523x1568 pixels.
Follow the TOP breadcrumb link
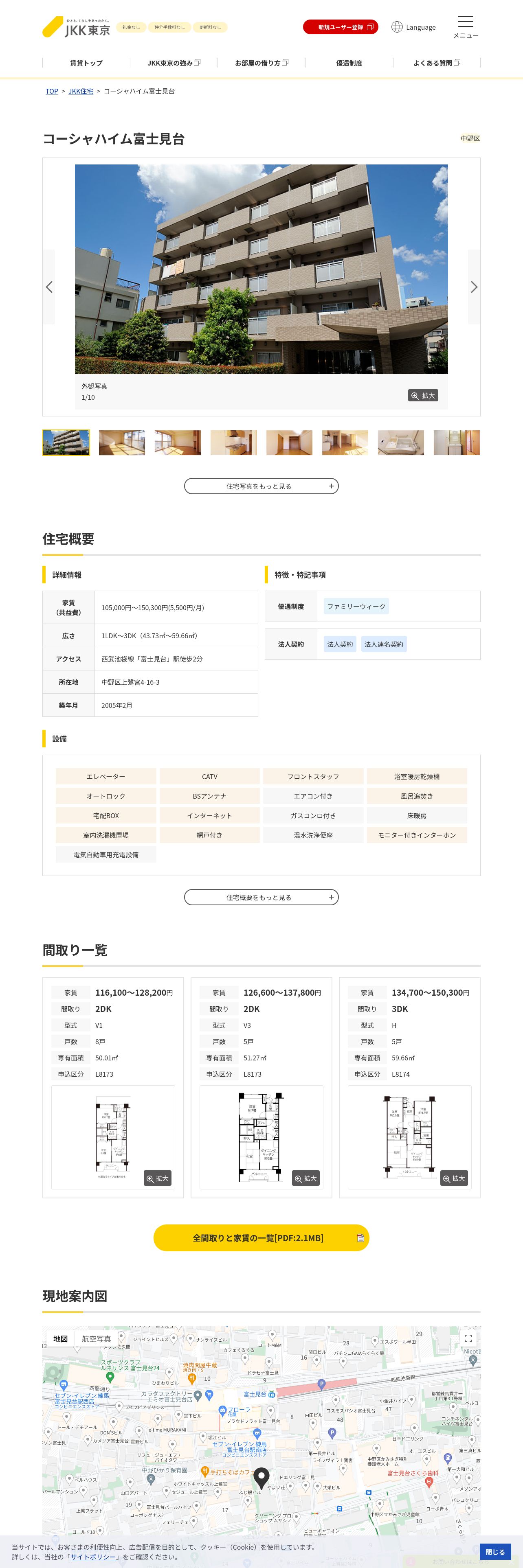52,91
